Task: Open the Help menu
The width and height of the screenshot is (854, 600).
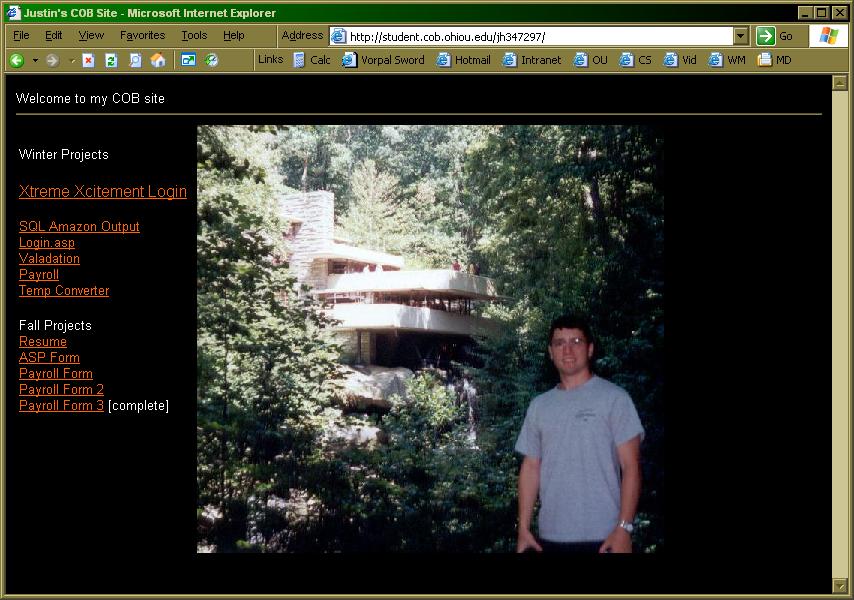Action: [x=234, y=35]
